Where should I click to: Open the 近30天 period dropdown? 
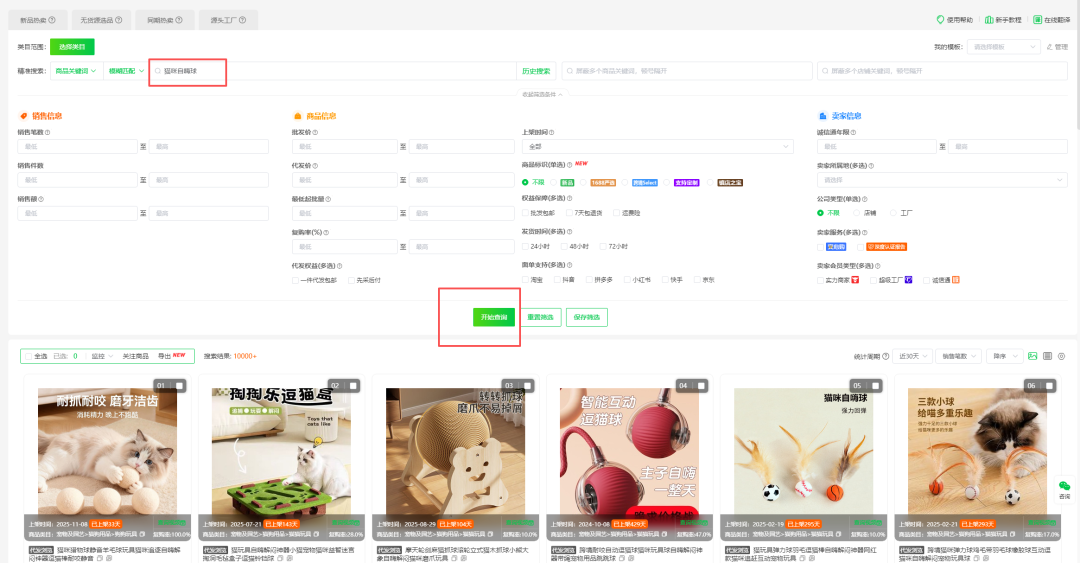coord(914,356)
